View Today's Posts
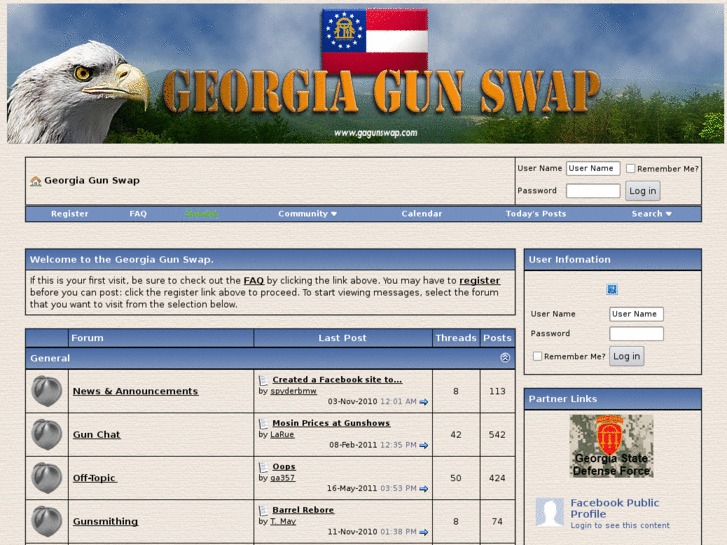727x545 pixels. click(x=536, y=214)
